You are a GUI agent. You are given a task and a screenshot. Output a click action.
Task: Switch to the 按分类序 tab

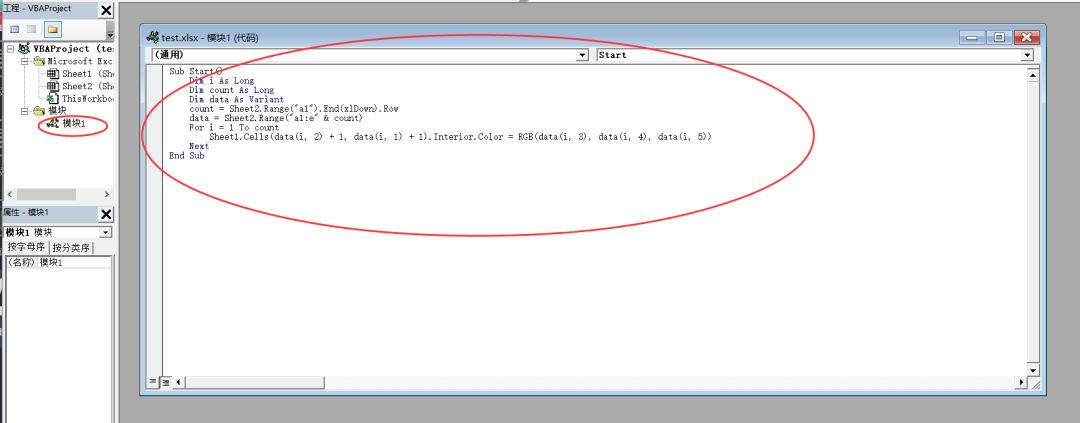(71, 247)
